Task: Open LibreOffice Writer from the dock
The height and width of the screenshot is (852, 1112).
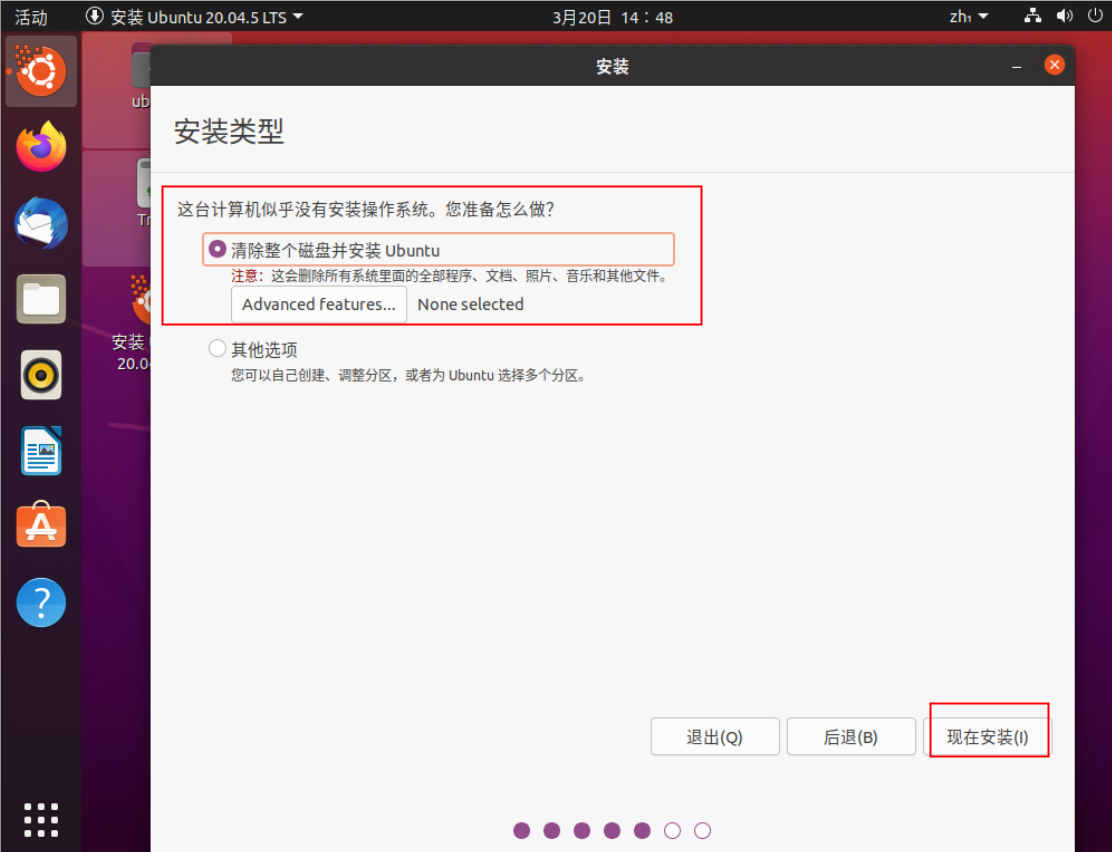Action: coord(41,450)
